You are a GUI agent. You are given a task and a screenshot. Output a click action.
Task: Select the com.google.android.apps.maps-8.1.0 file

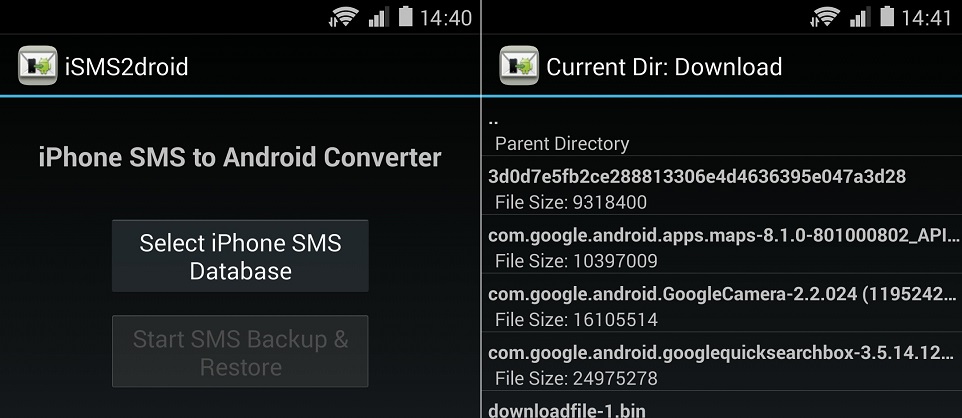point(722,244)
